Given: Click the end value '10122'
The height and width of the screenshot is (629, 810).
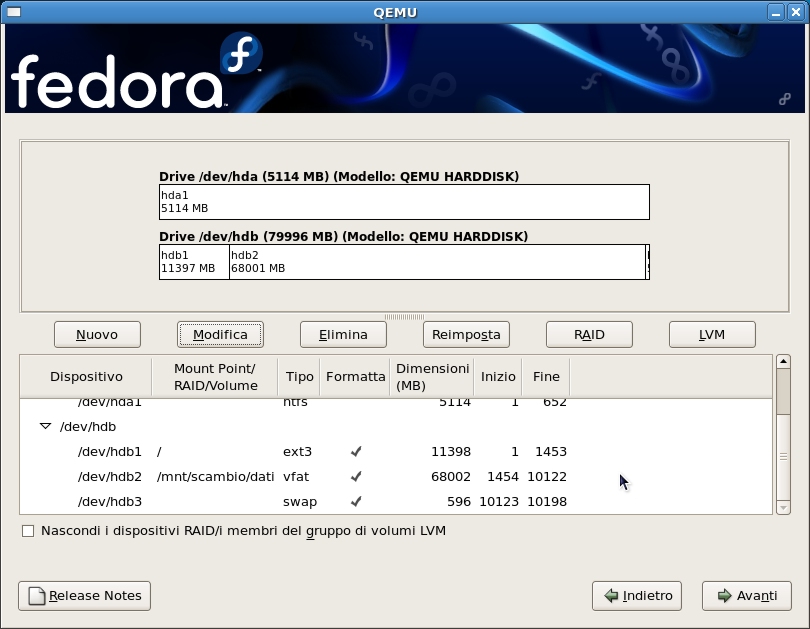Looking at the screenshot, I should pyautogui.click(x=547, y=476).
